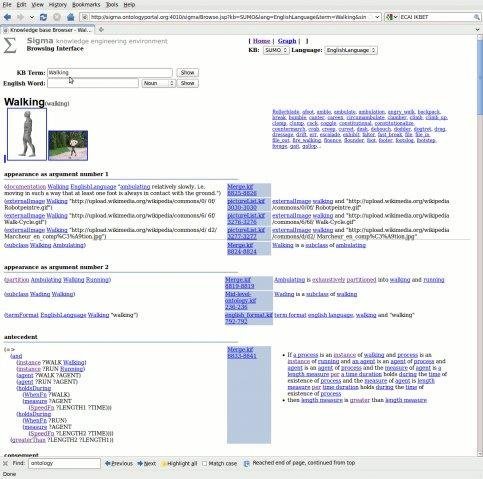
Task: Toggle Highlight all in Find bar
Action: [179, 463]
